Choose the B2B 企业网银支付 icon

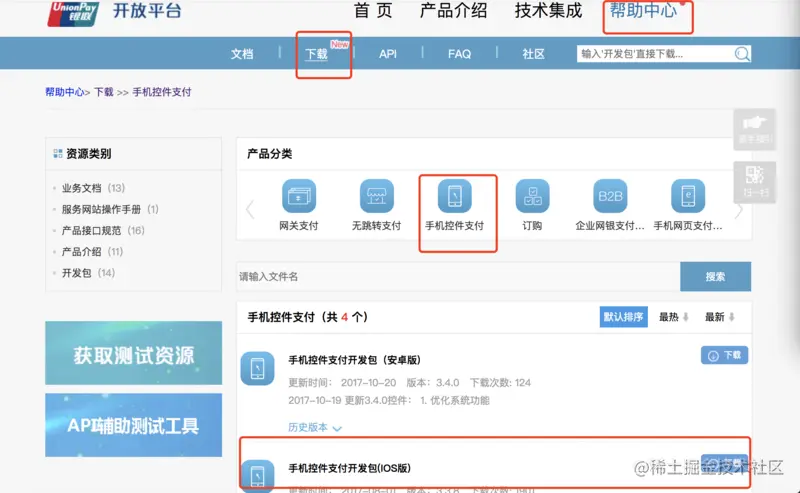click(x=610, y=196)
